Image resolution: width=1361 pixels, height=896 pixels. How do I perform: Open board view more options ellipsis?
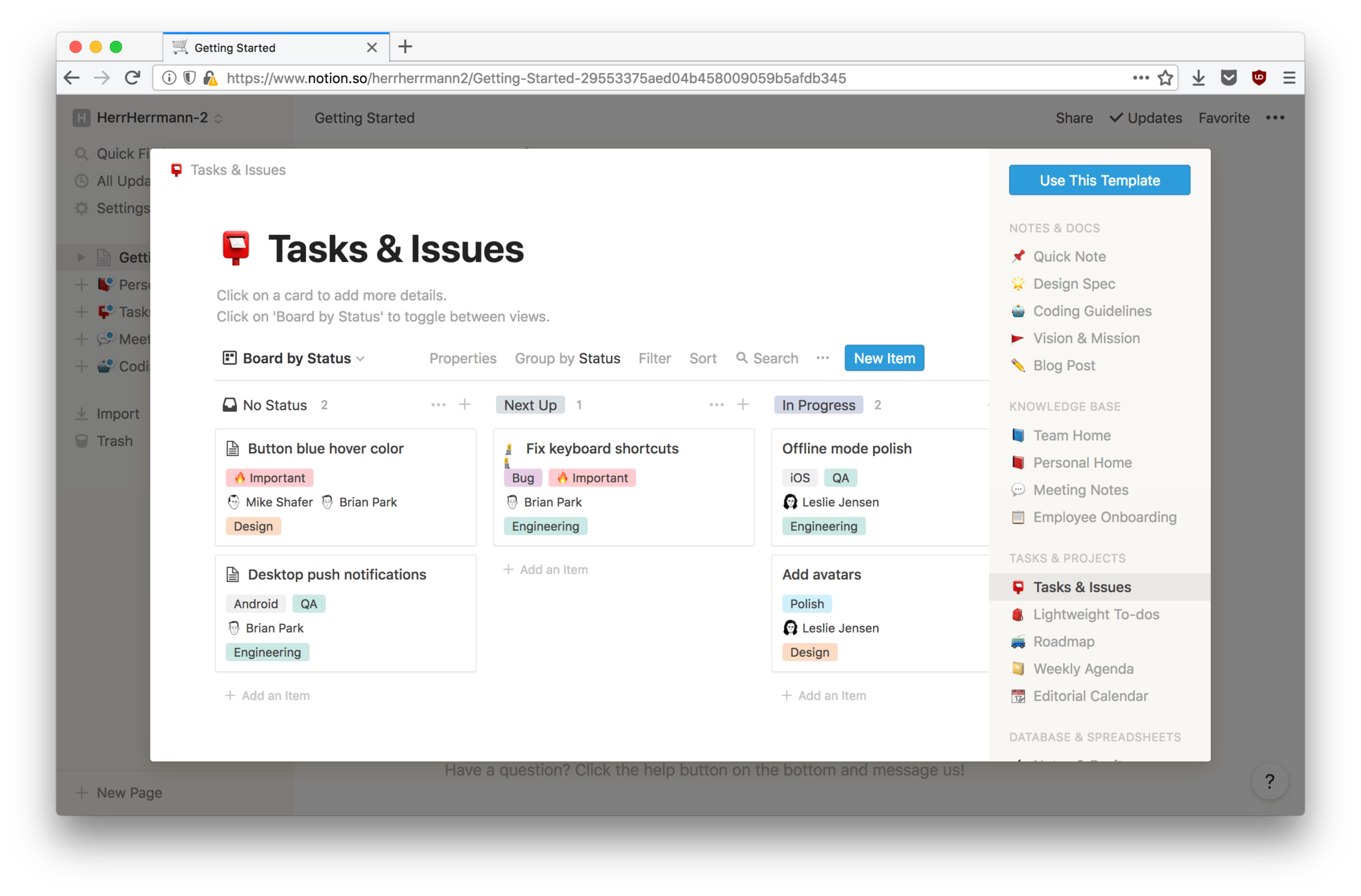(823, 358)
